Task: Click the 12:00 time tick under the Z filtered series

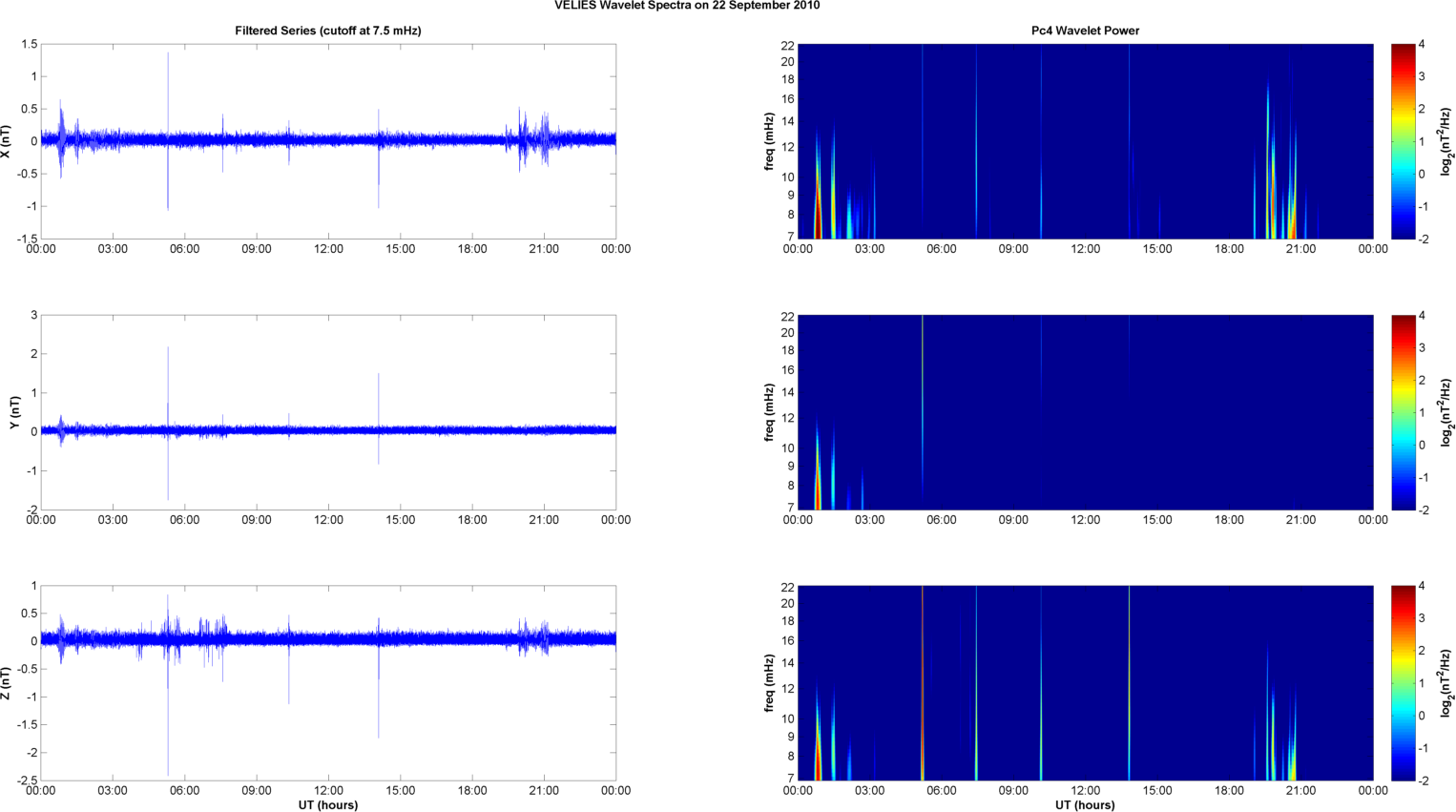Action: point(328,790)
